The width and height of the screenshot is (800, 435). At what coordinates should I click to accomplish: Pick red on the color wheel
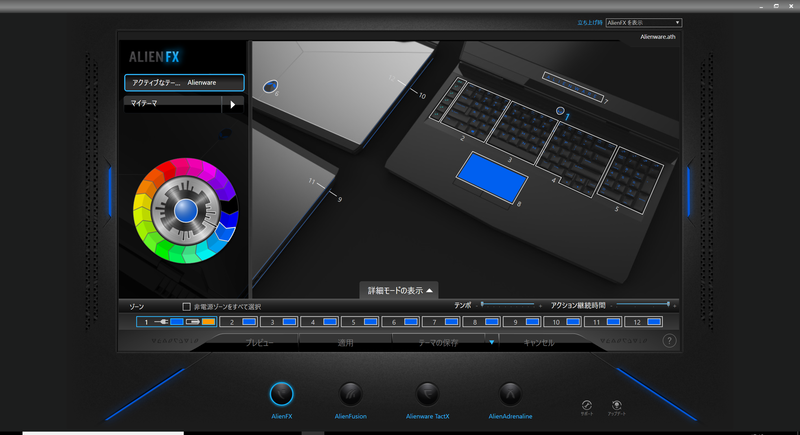pos(166,171)
